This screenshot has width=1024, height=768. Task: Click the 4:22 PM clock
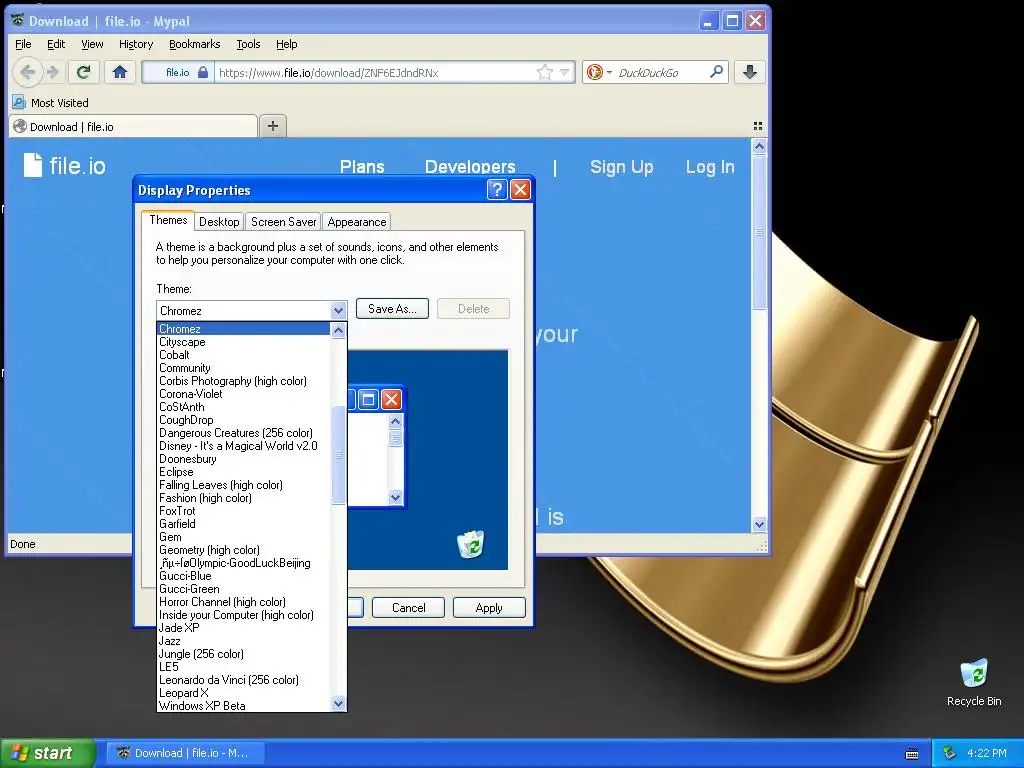coord(986,753)
